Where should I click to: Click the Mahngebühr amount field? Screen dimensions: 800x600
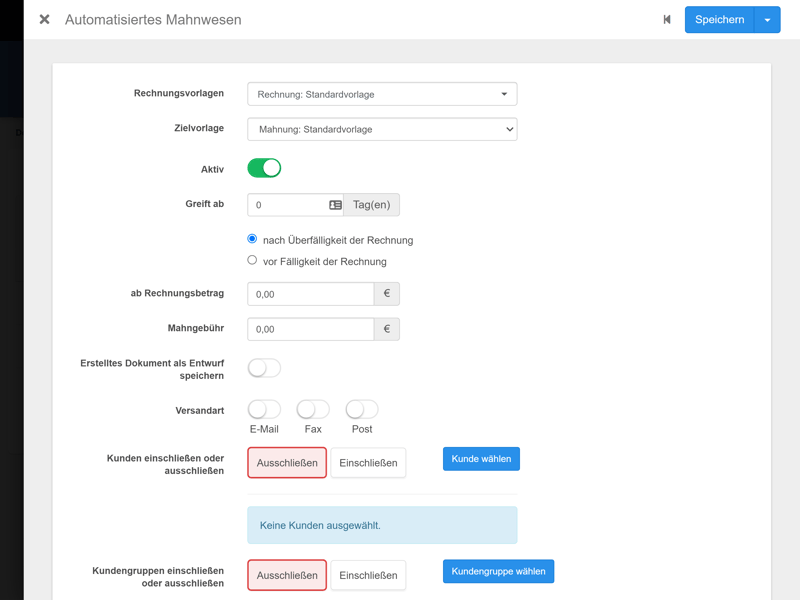pos(310,329)
